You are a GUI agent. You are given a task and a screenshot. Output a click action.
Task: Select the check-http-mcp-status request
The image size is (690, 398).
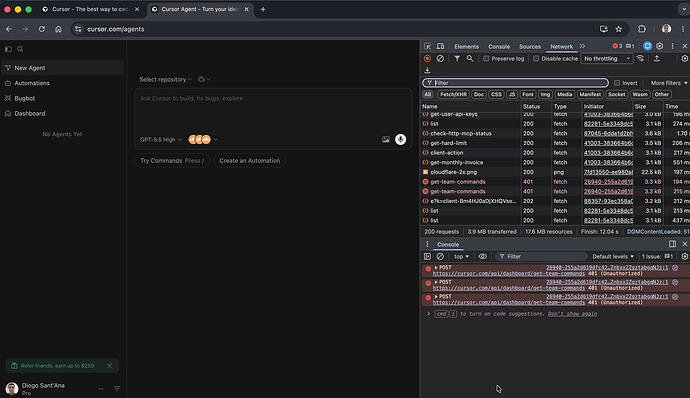pos(555,133)
